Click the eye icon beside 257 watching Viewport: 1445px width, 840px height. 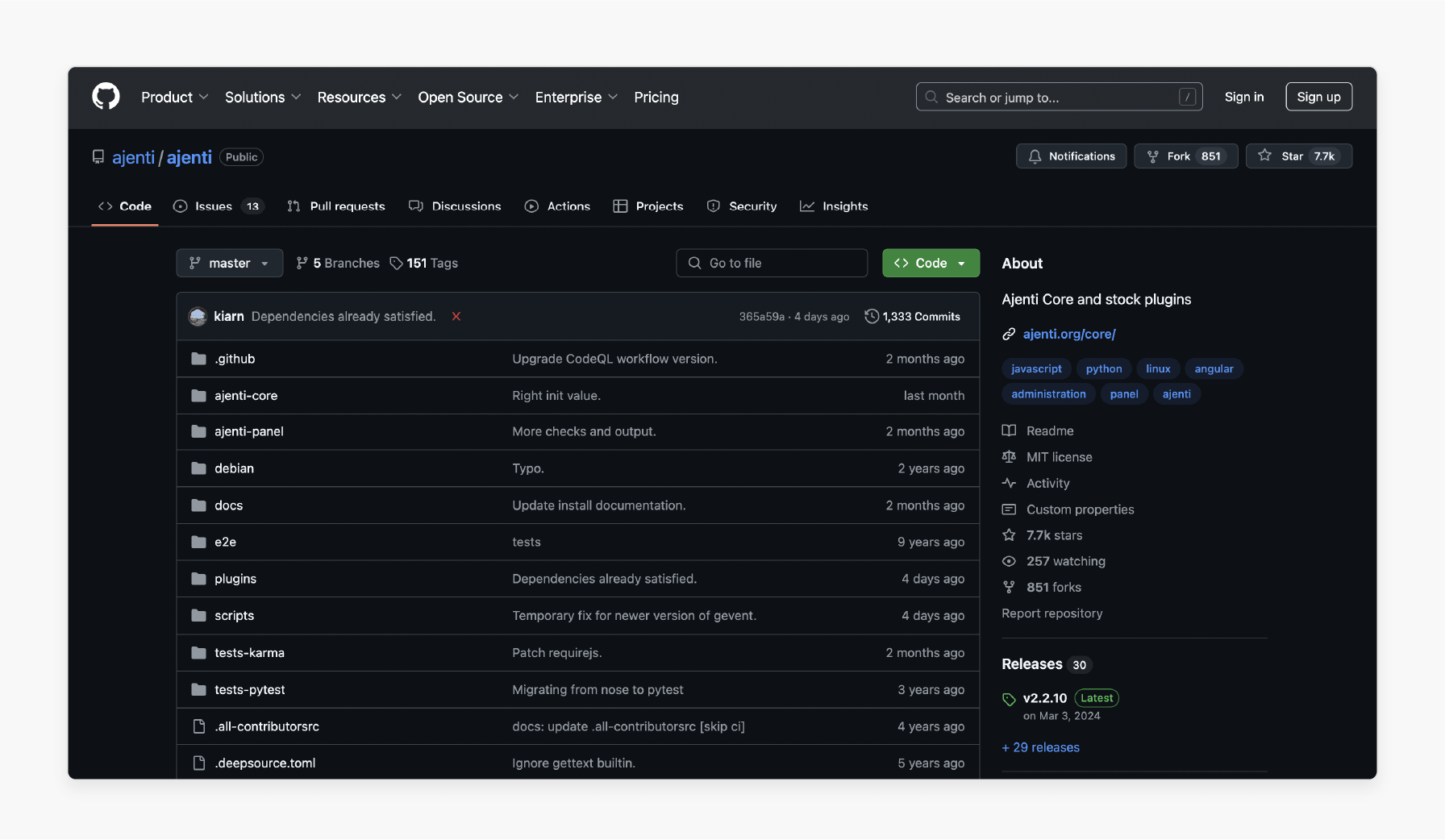coord(1009,562)
